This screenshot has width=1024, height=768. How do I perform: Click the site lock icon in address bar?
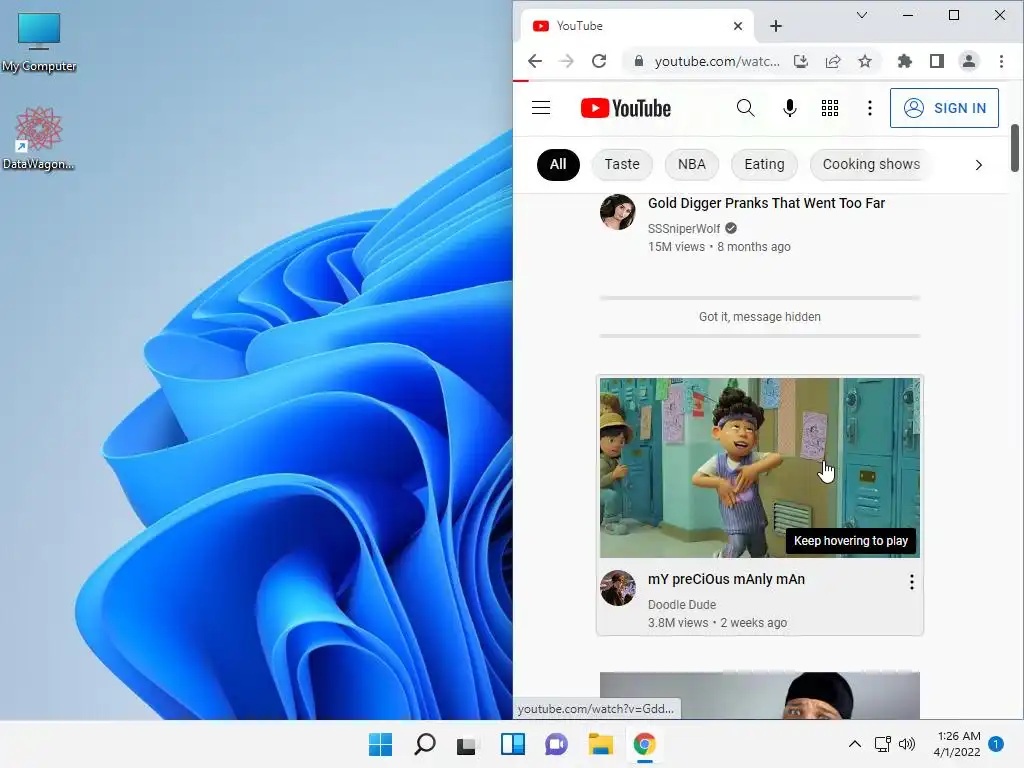coord(639,61)
